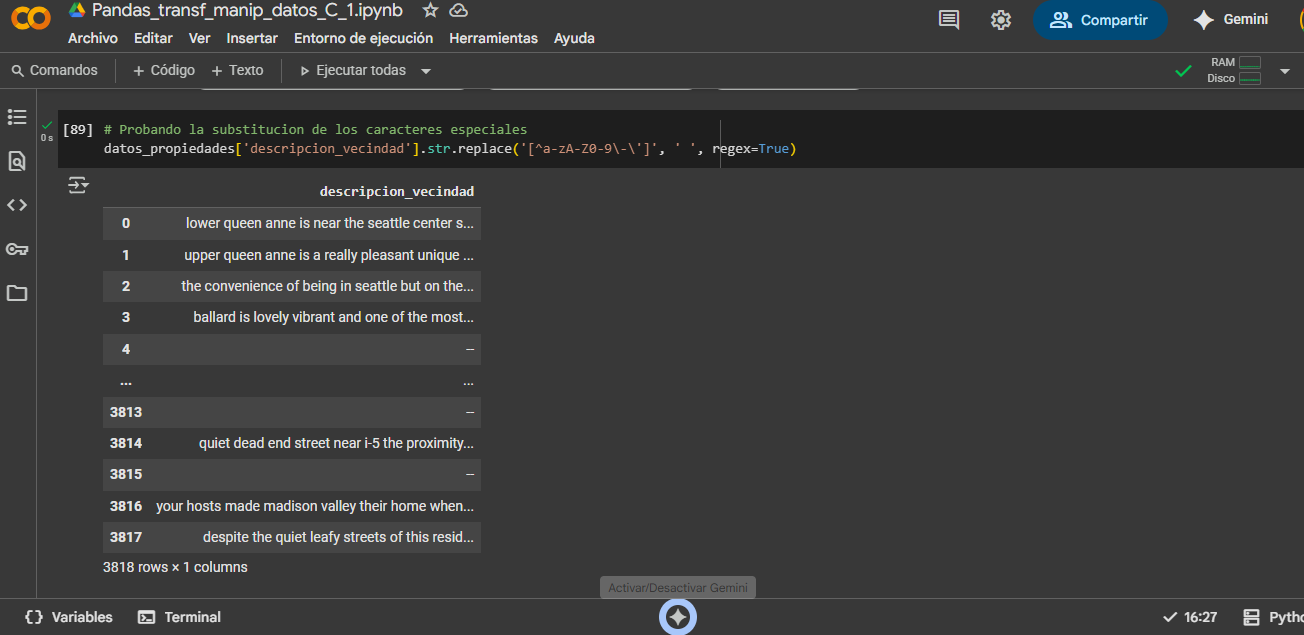Open the code snippets sidebar icon
This screenshot has height=635, width=1304.
click(x=17, y=205)
